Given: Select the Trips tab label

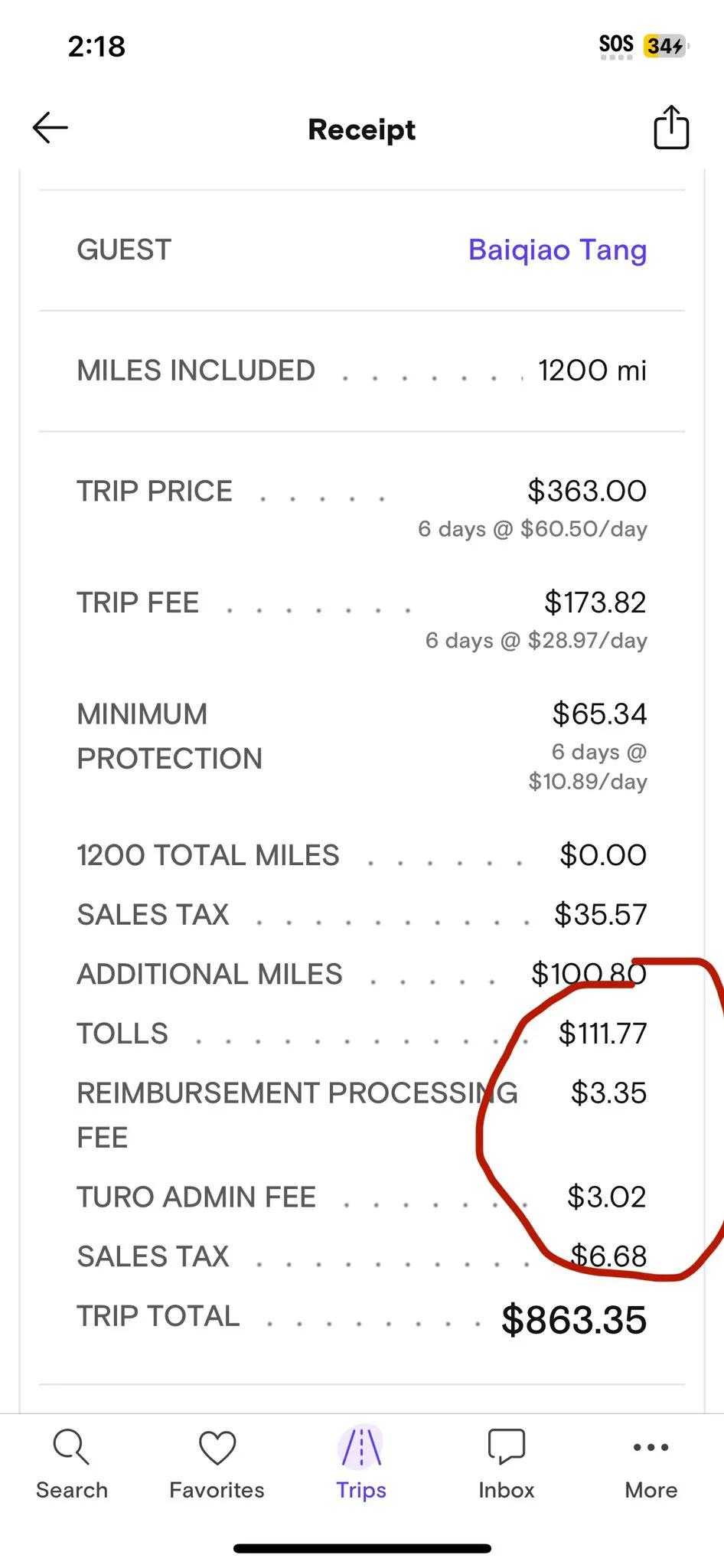Looking at the screenshot, I should point(361,1490).
